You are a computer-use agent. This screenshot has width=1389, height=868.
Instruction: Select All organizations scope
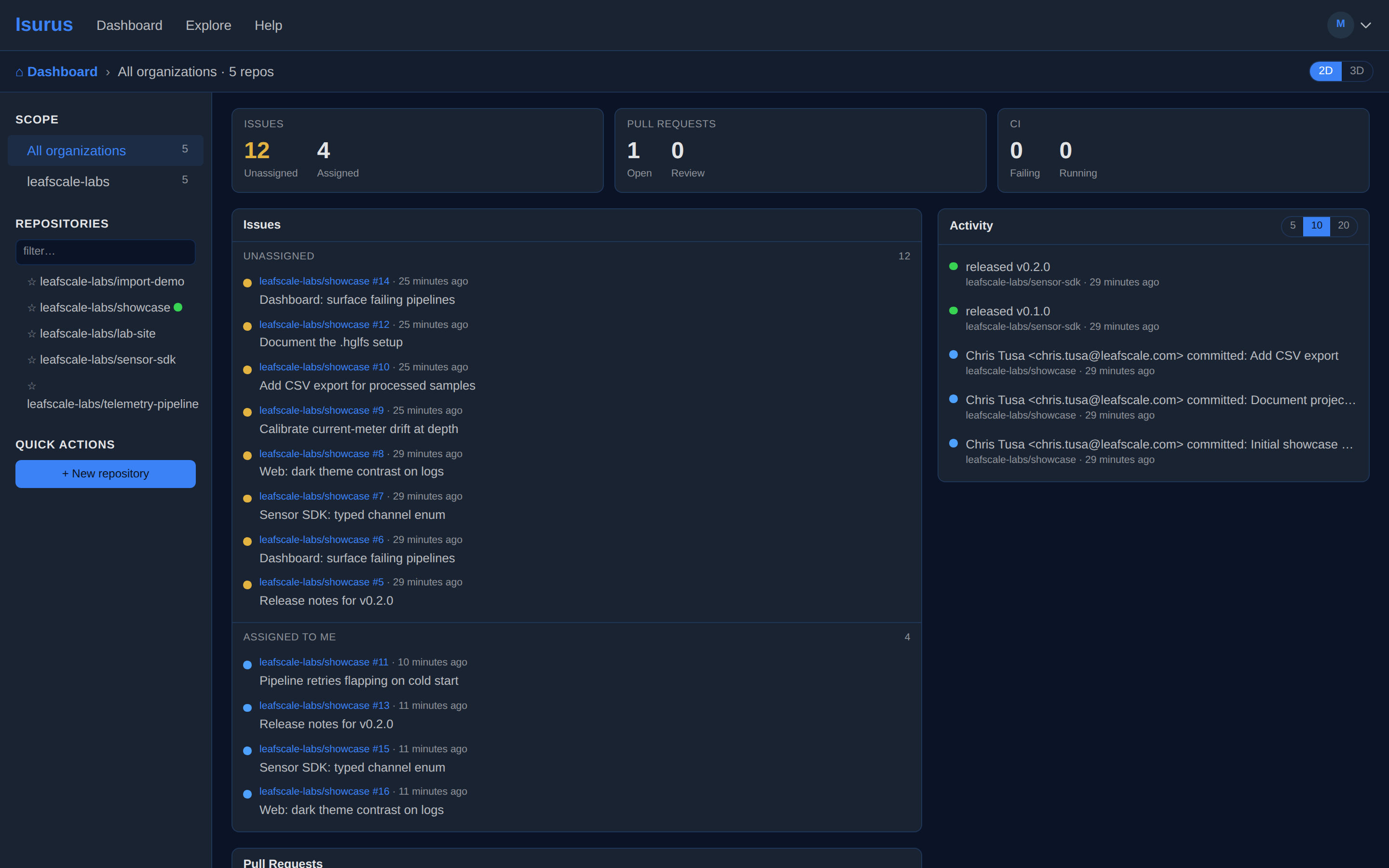[106, 150]
